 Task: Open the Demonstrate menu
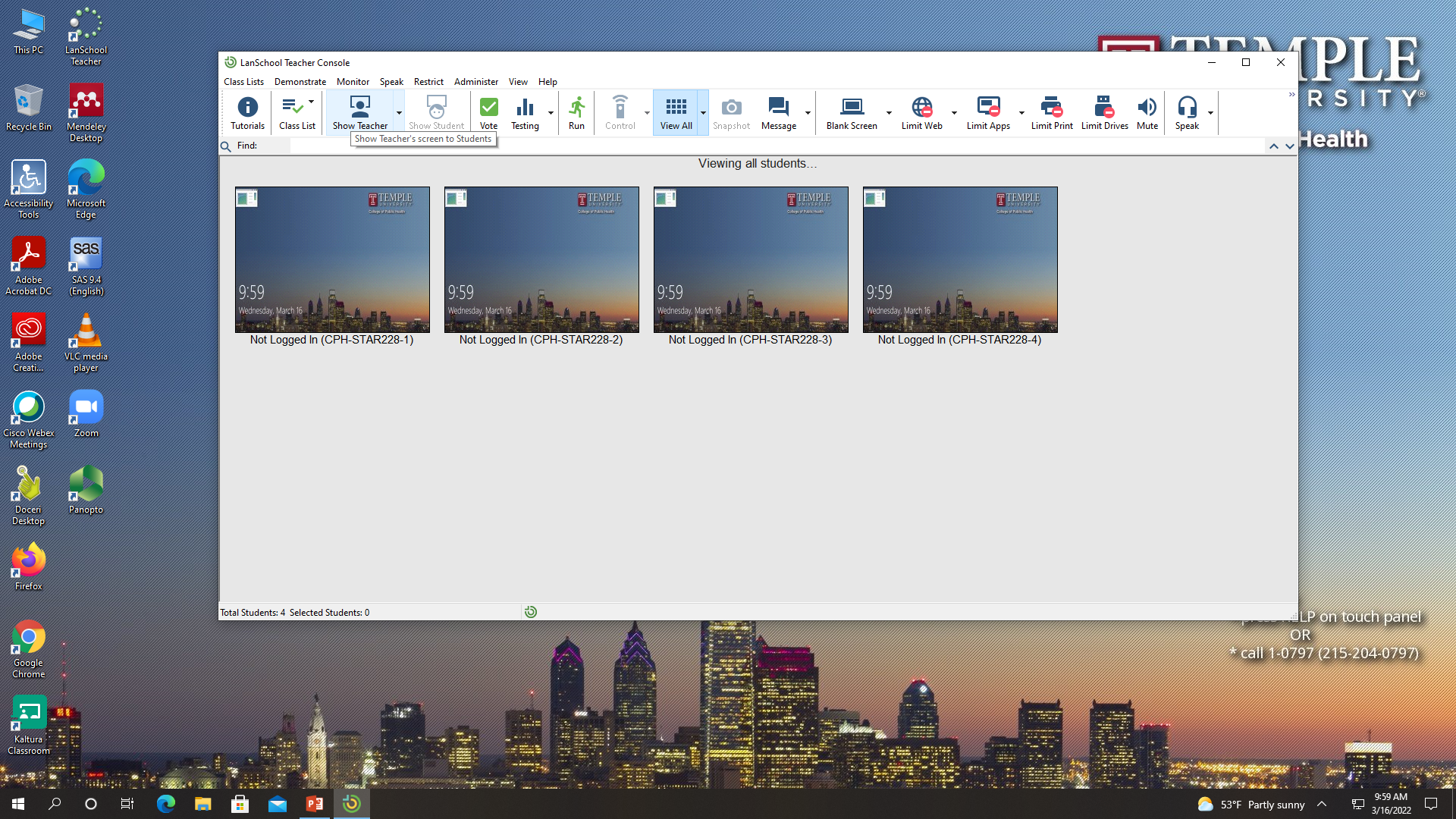[x=300, y=82]
